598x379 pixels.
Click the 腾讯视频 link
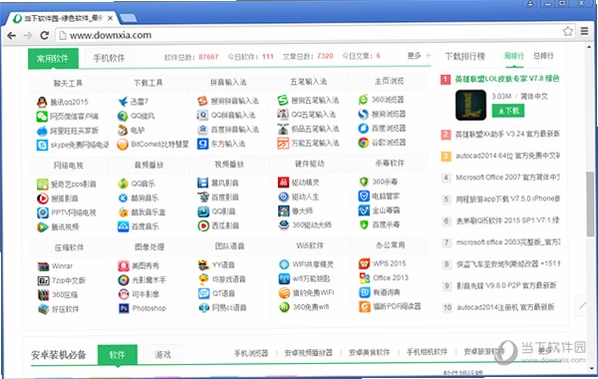pyautogui.click(x=65, y=227)
